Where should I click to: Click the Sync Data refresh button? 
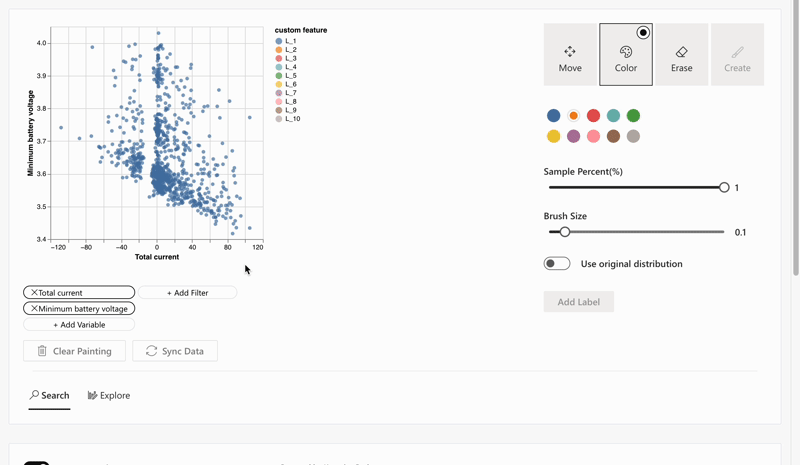(175, 351)
